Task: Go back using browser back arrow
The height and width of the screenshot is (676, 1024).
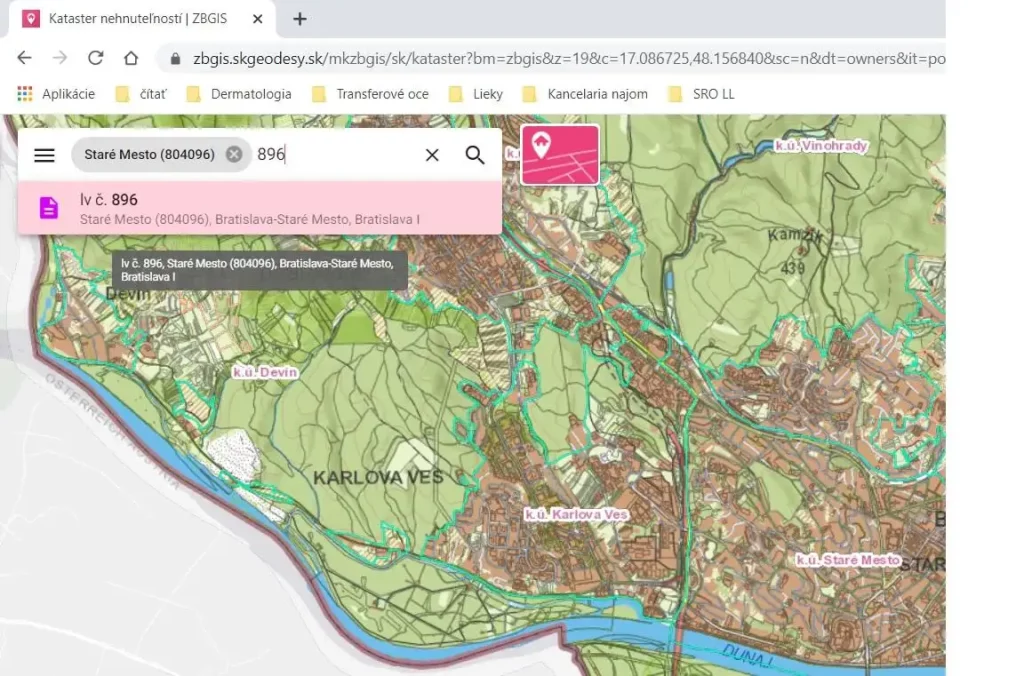Action: point(25,58)
